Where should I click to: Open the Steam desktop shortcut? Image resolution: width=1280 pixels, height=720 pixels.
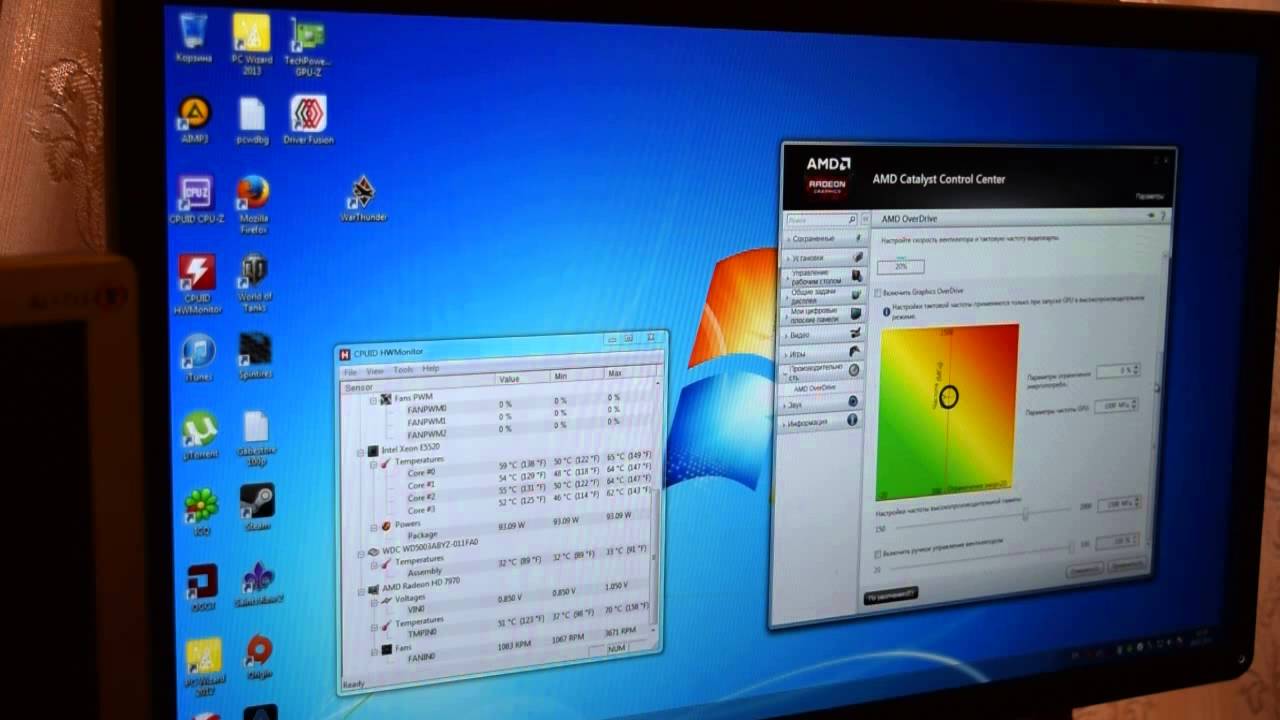click(x=258, y=508)
